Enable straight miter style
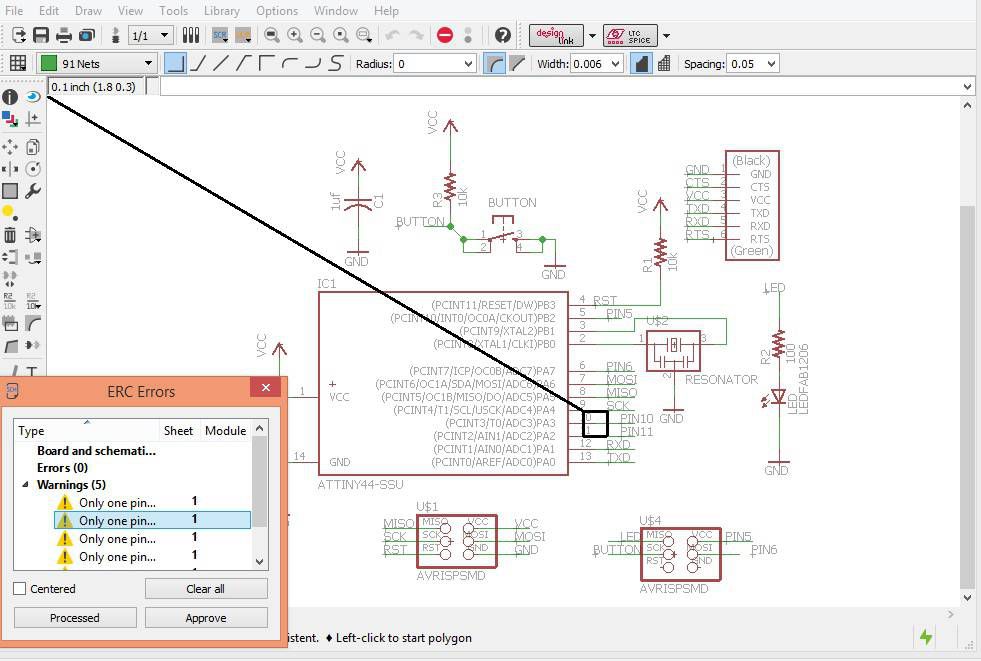Screen dimensions: 981x661 [x=517, y=63]
